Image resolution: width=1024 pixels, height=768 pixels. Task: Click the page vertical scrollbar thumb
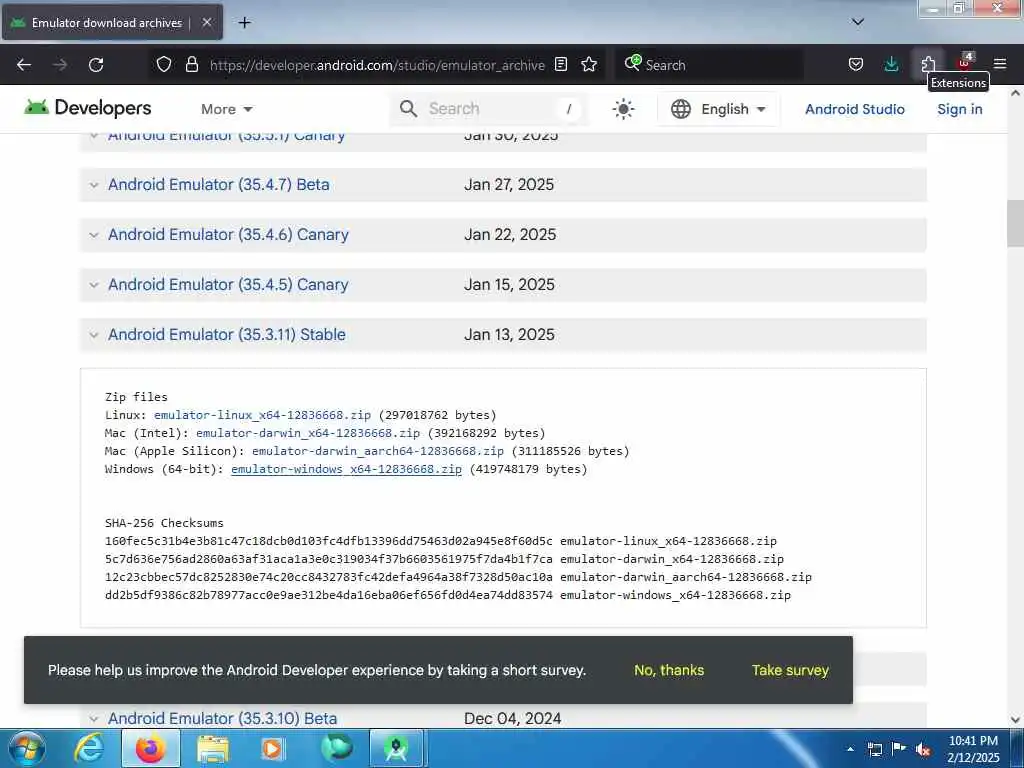[1015, 223]
